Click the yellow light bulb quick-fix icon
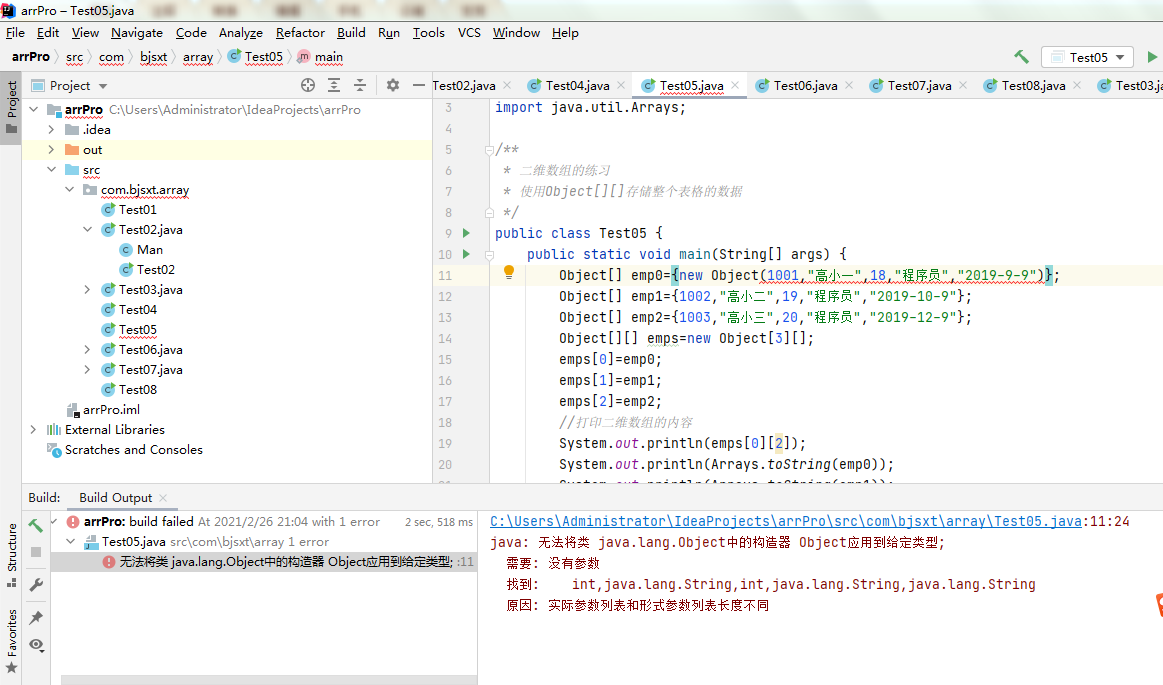Image resolution: width=1163 pixels, height=685 pixels. tap(509, 272)
